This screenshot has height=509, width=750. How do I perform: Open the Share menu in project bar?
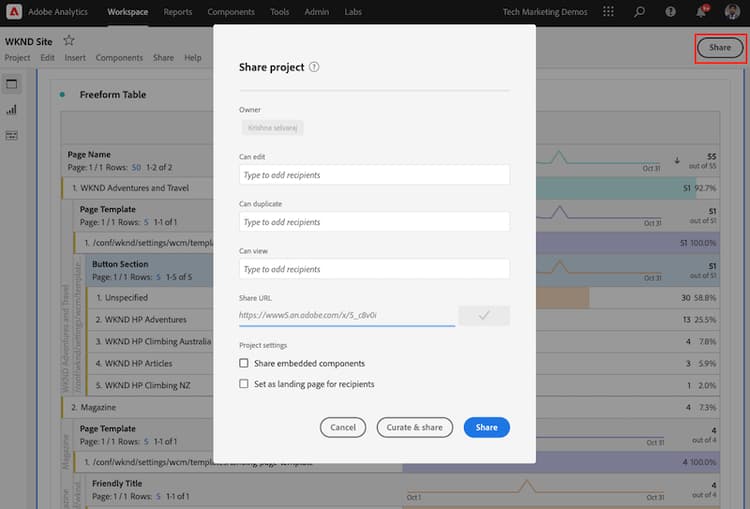(163, 57)
